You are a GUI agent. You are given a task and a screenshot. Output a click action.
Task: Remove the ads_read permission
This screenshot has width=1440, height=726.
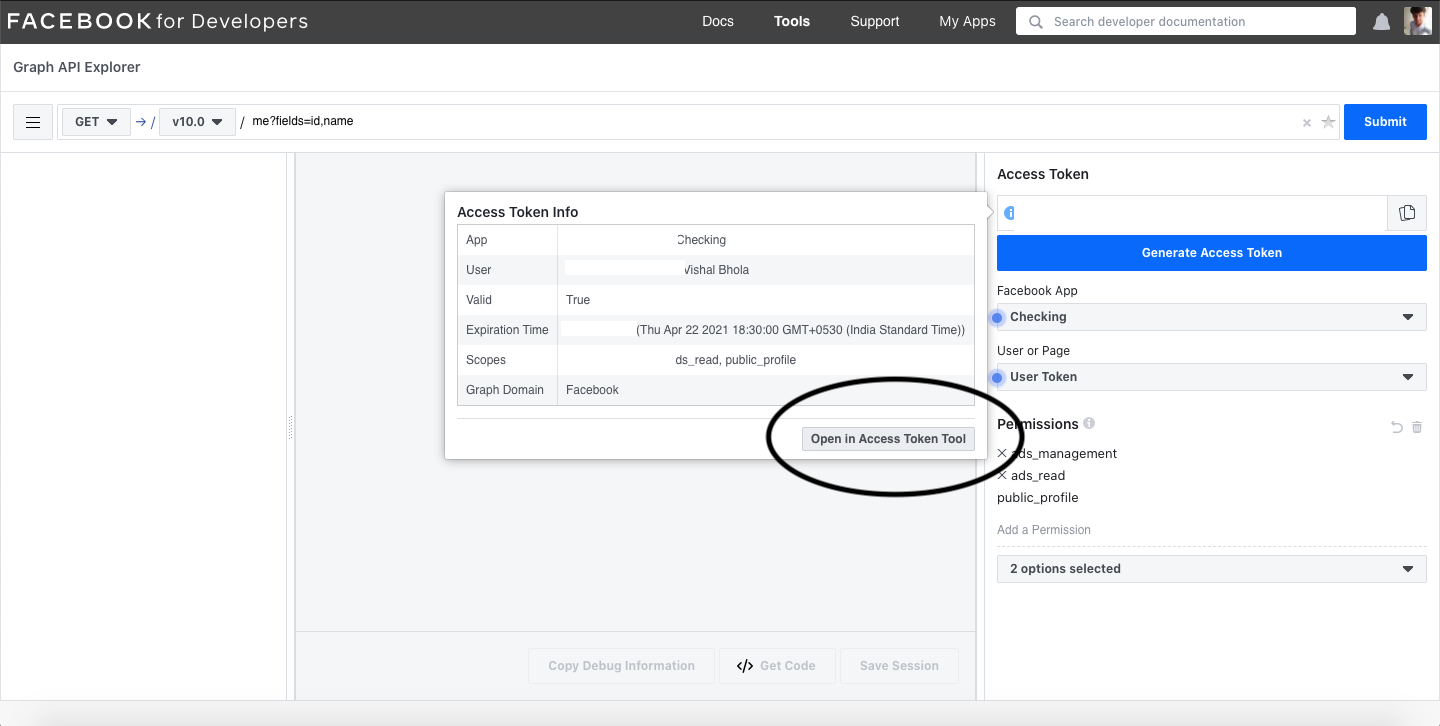pos(1002,476)
